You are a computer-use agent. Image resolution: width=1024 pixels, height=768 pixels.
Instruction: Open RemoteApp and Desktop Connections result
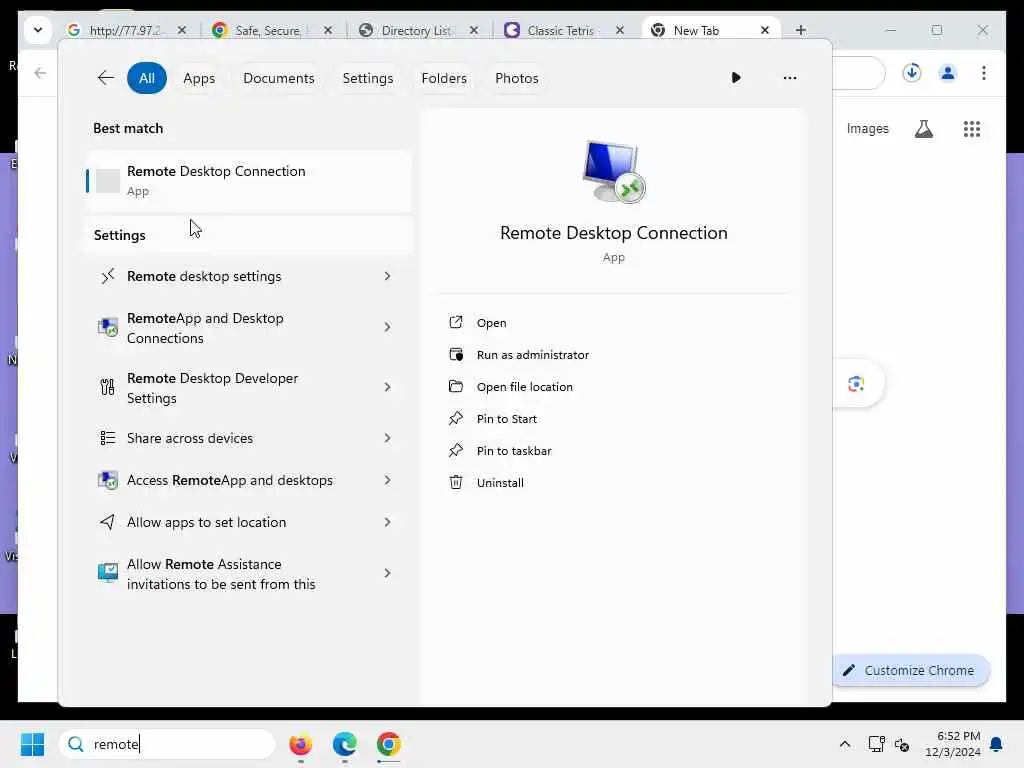248,328
